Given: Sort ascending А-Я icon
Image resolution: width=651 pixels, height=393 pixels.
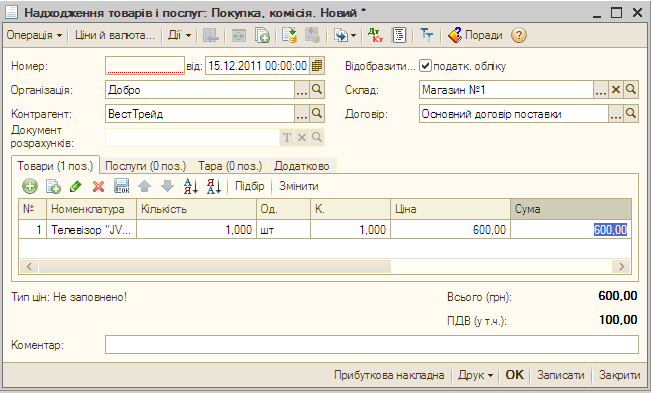Looking at the screenshot, I should (191, 186).
